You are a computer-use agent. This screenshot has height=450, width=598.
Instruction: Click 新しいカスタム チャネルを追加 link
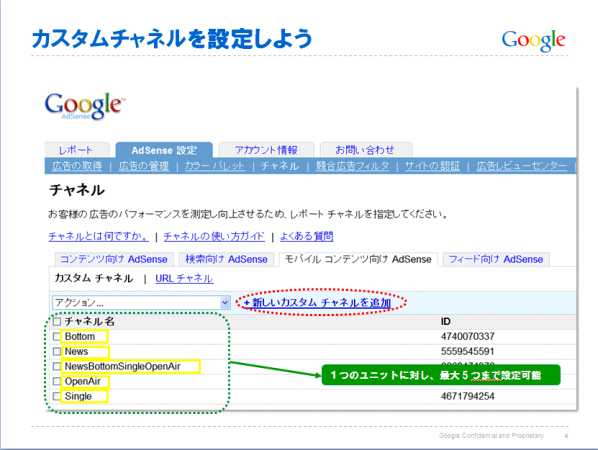tap(318, 303)
